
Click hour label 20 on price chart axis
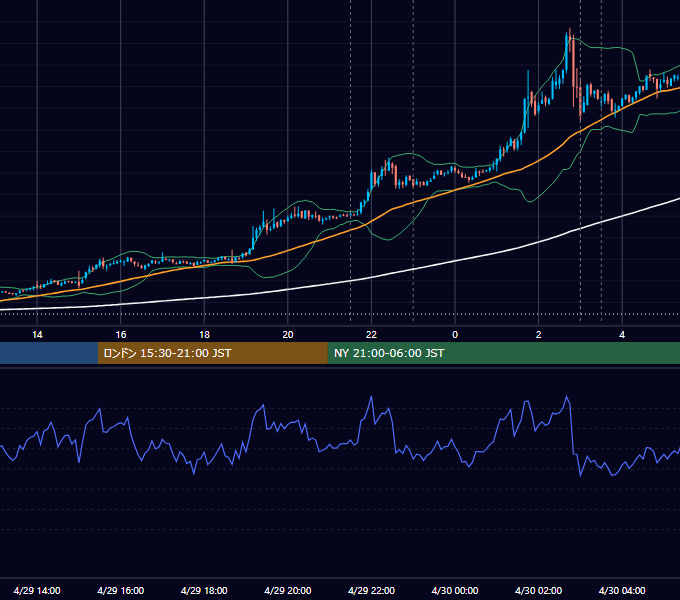pyautogui.click(x=288, y=334)
